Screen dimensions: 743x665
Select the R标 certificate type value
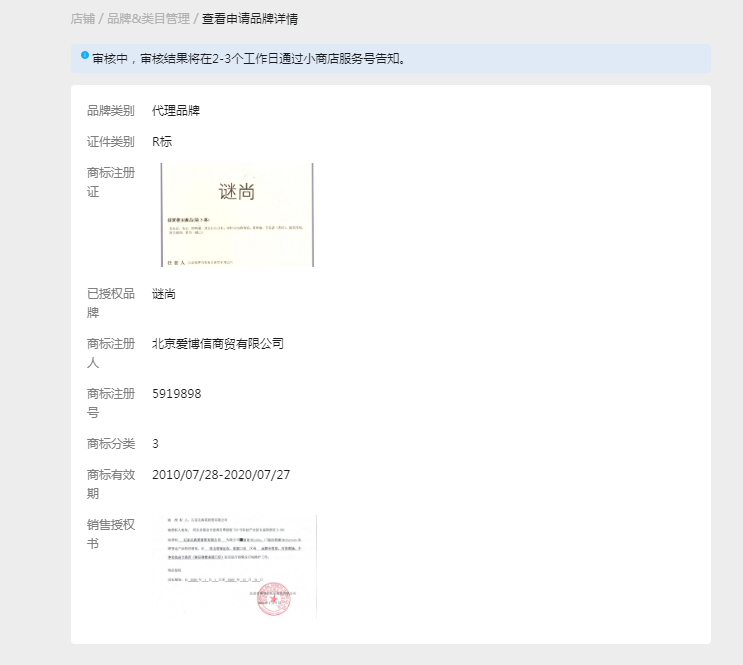pyautogui.click(x=162, y=142)
